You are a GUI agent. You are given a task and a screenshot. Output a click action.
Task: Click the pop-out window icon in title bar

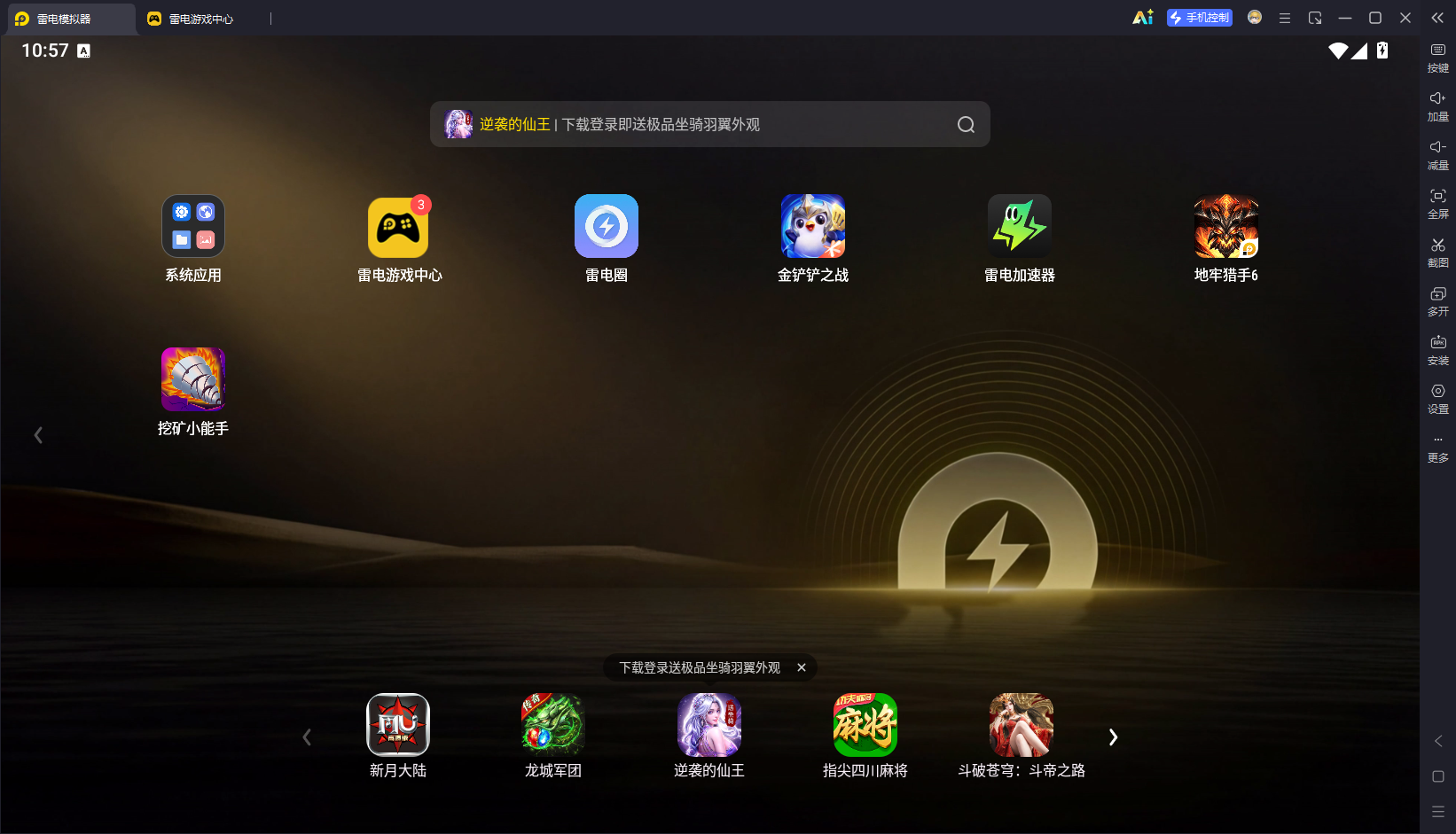point(1315,18)
